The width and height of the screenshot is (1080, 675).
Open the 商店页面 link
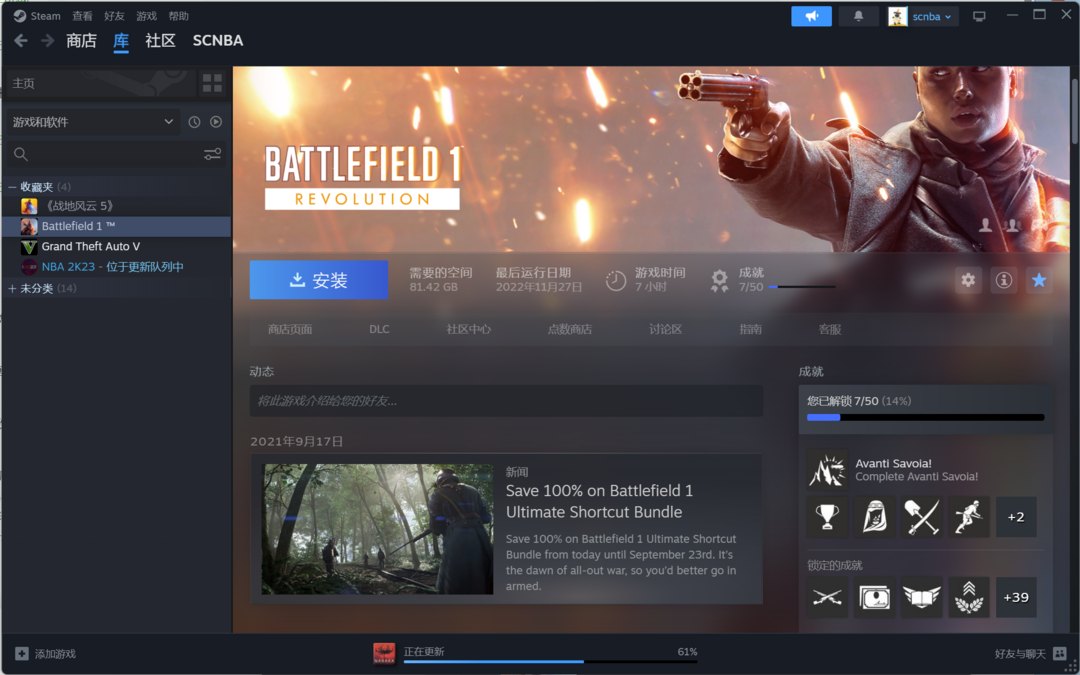290,329
